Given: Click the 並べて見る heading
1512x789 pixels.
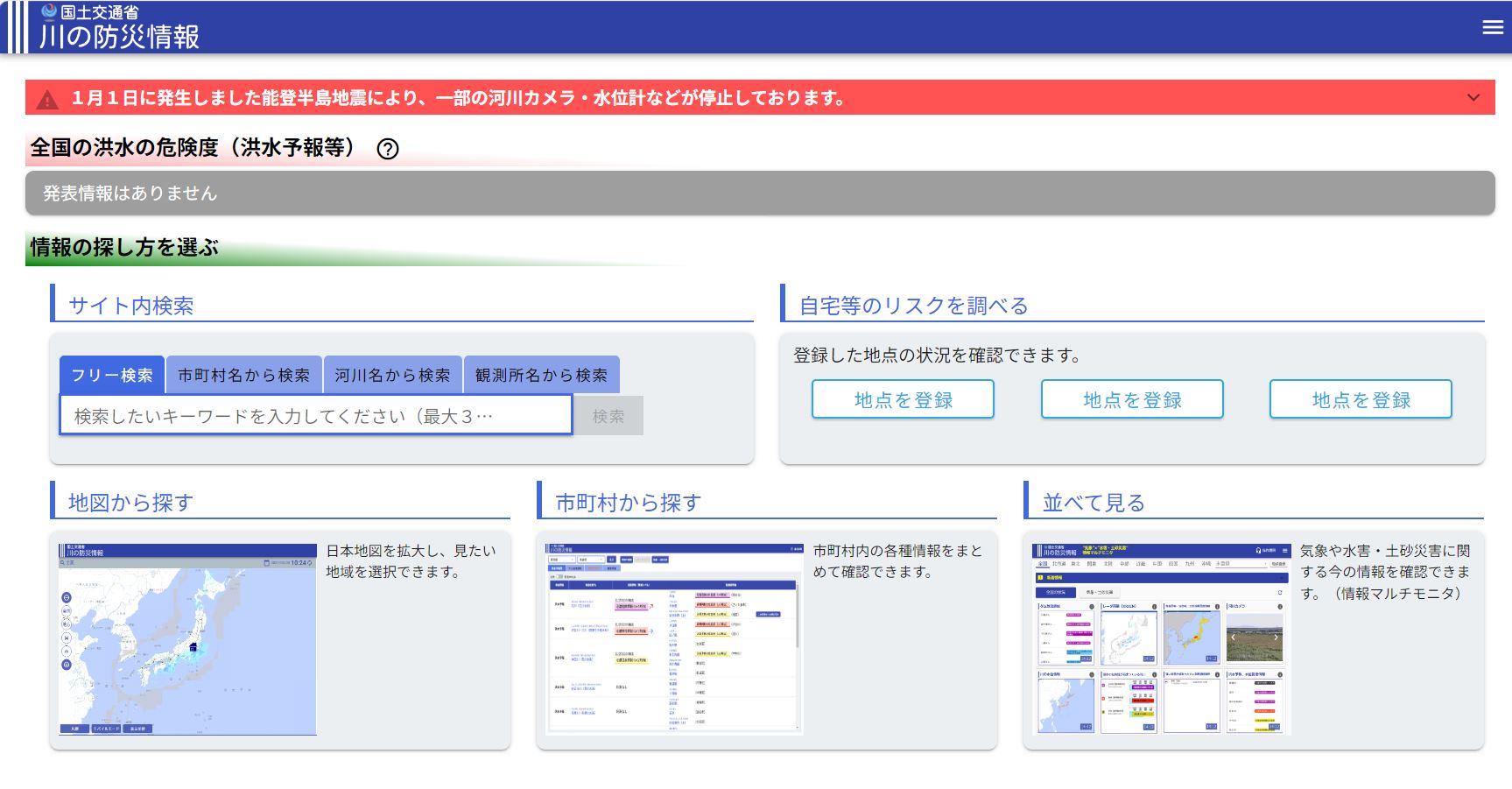Looking at the screenshot, I should coord(1093,503).
